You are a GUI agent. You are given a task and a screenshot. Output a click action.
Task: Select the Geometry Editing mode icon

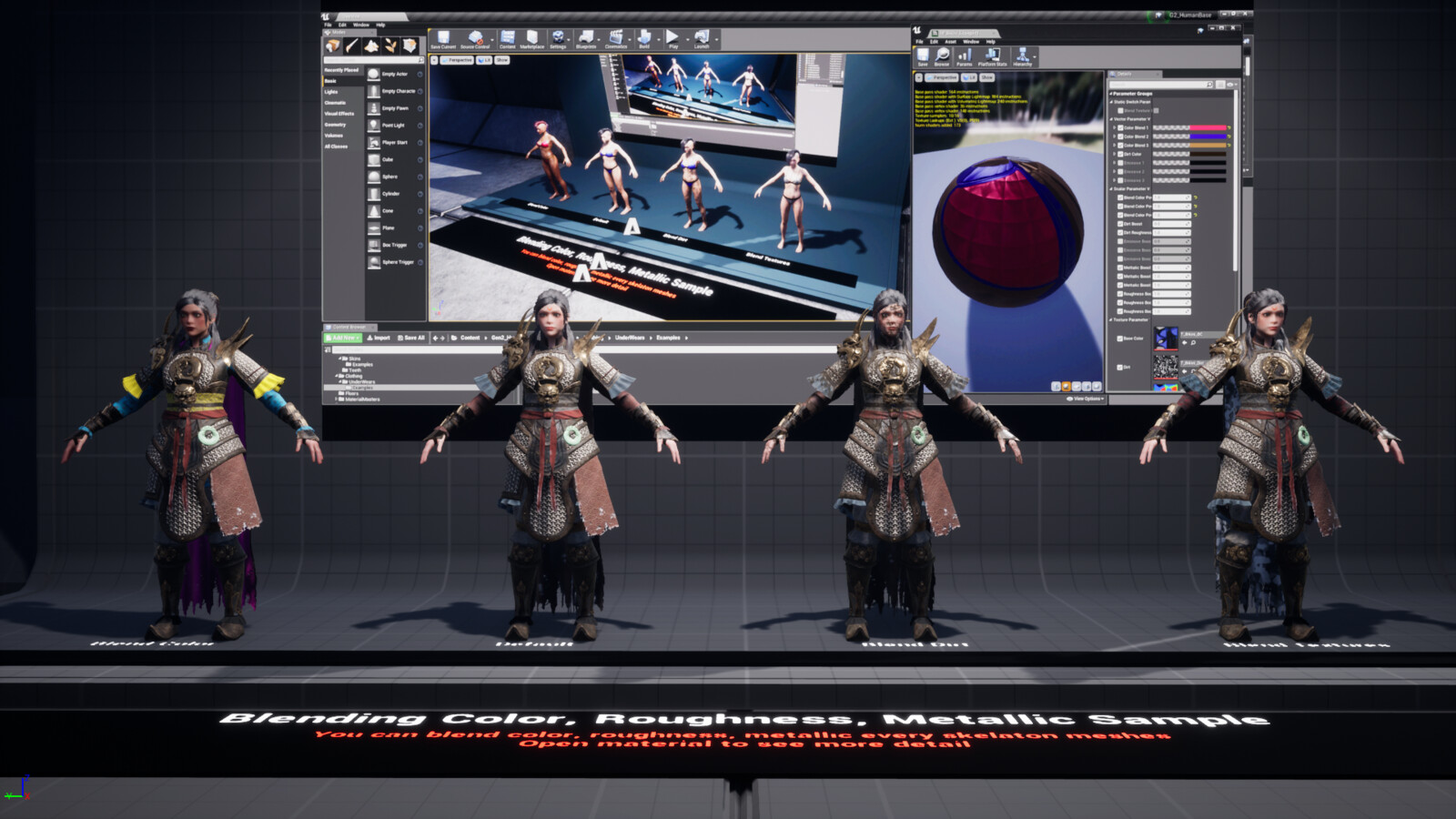(x=409, y=45)
